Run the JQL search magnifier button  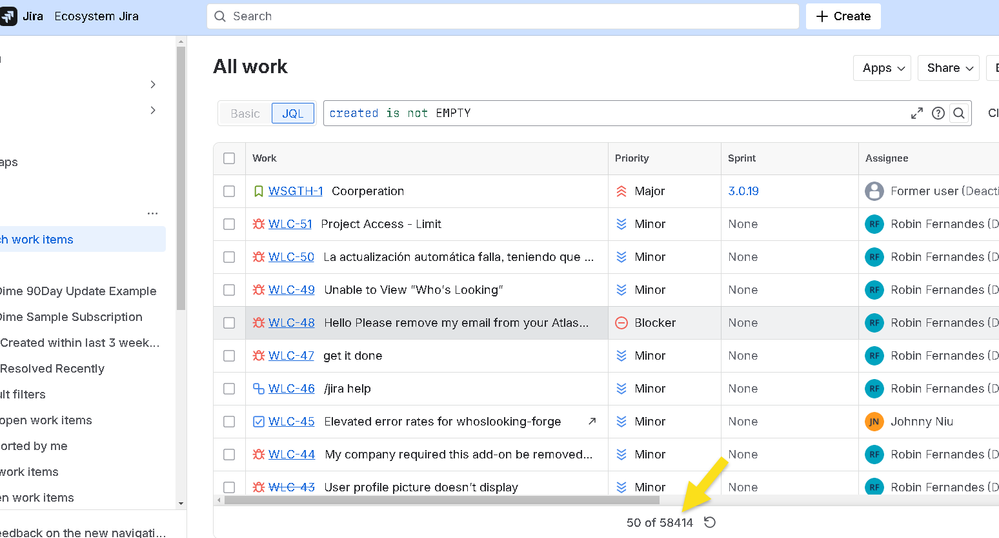(x=959, y=113)
